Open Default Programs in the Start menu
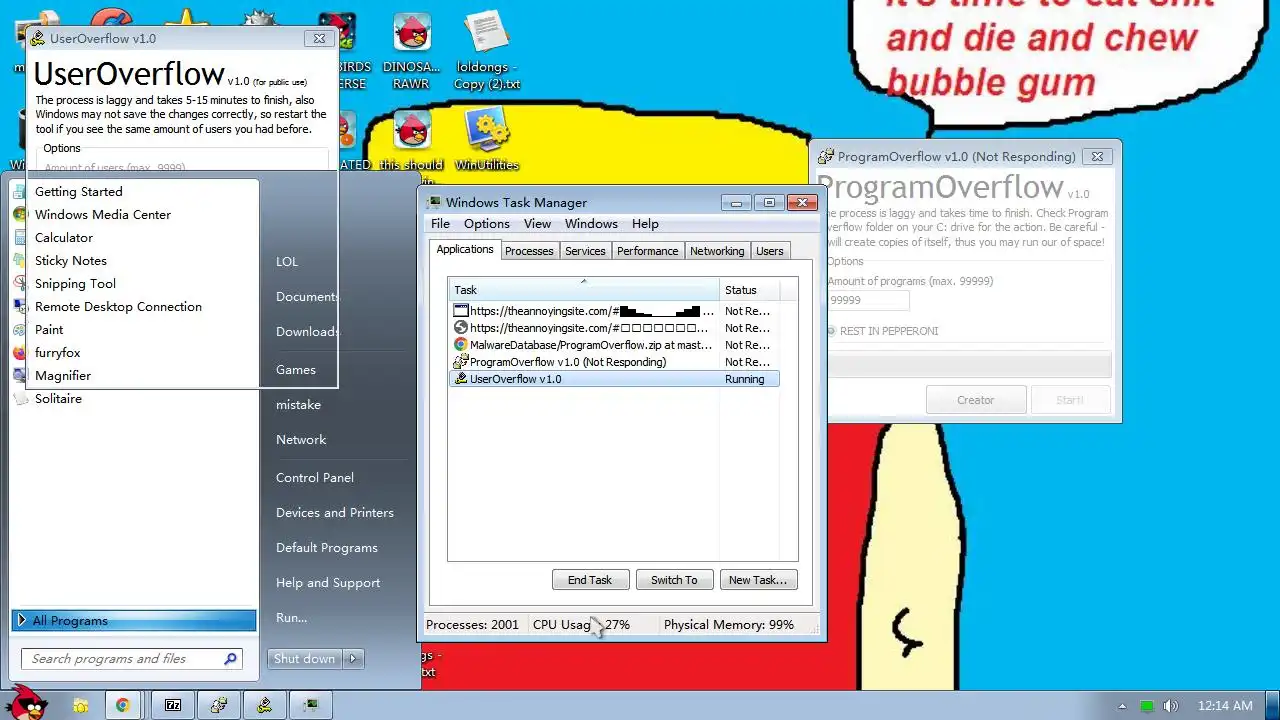 327,547
